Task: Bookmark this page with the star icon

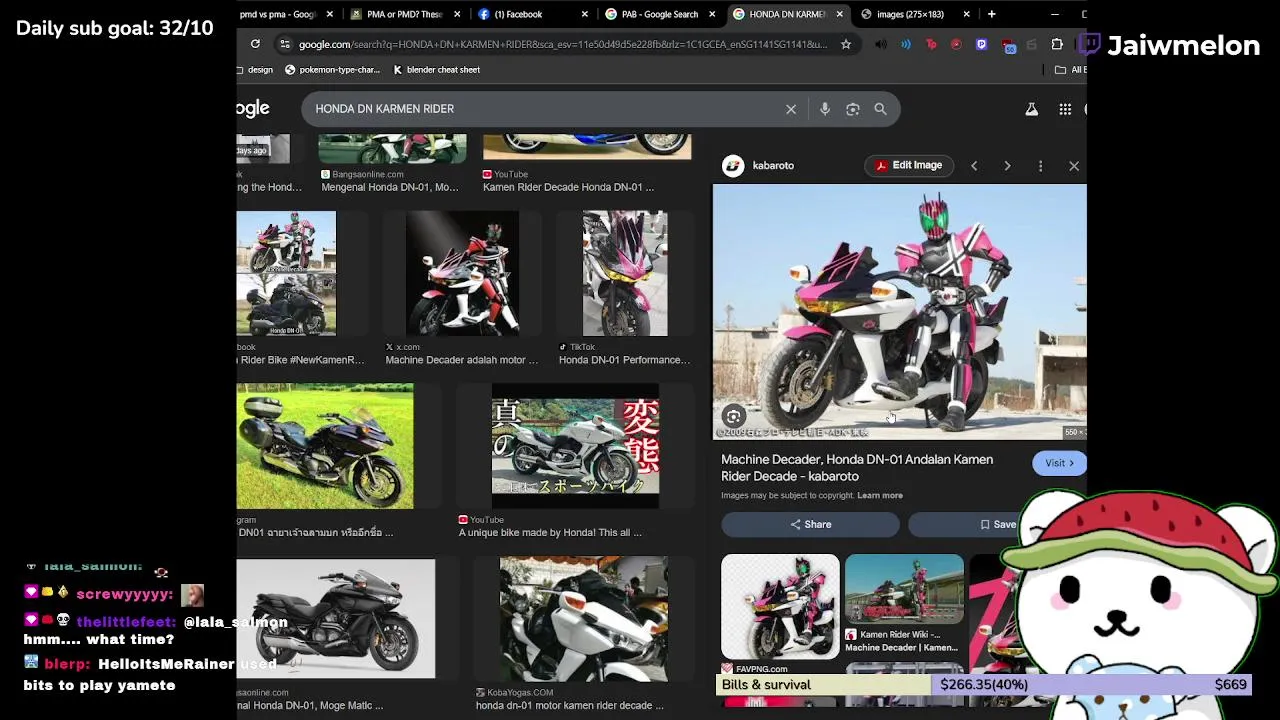Action: (x=846, y=44)
